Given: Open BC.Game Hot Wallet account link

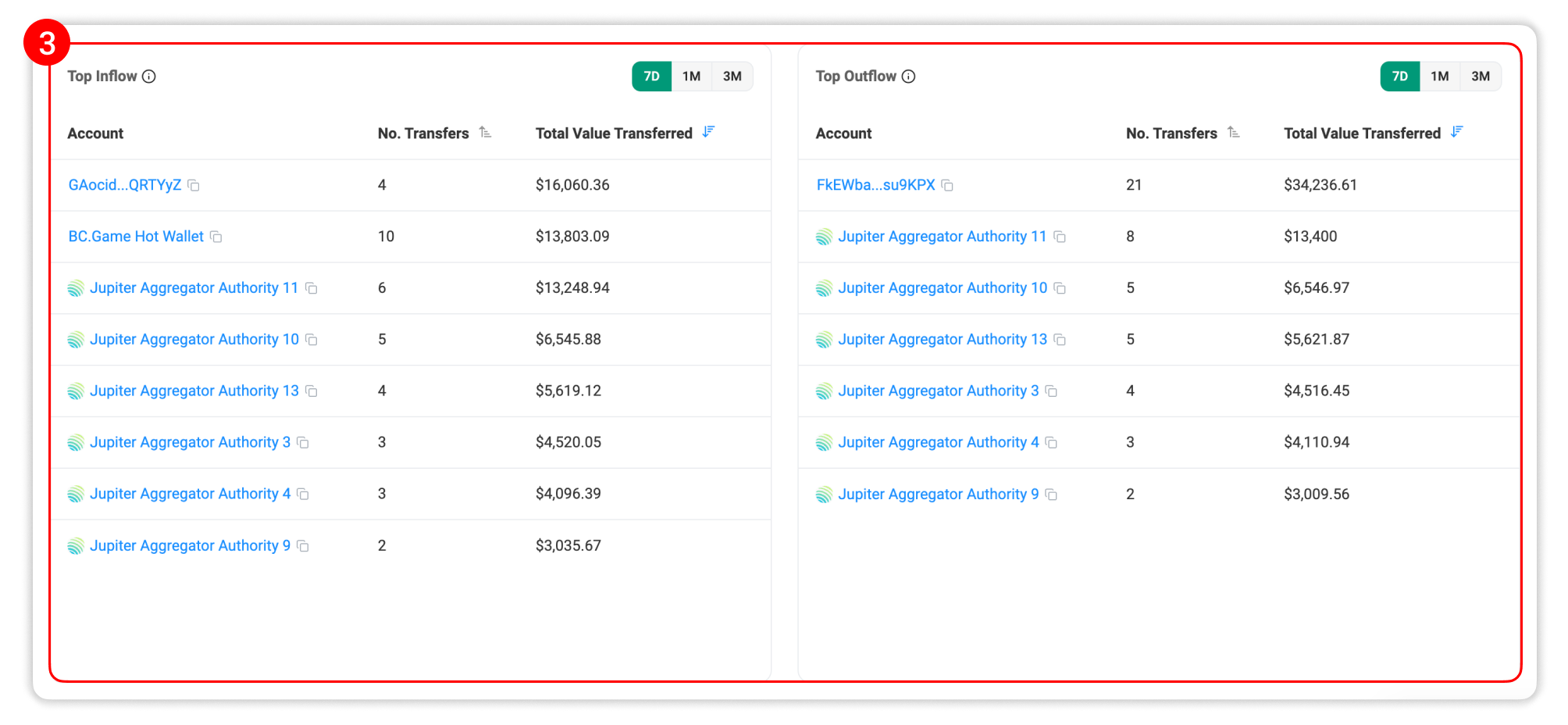Looking at the screenshot, I should coord(136,237).
